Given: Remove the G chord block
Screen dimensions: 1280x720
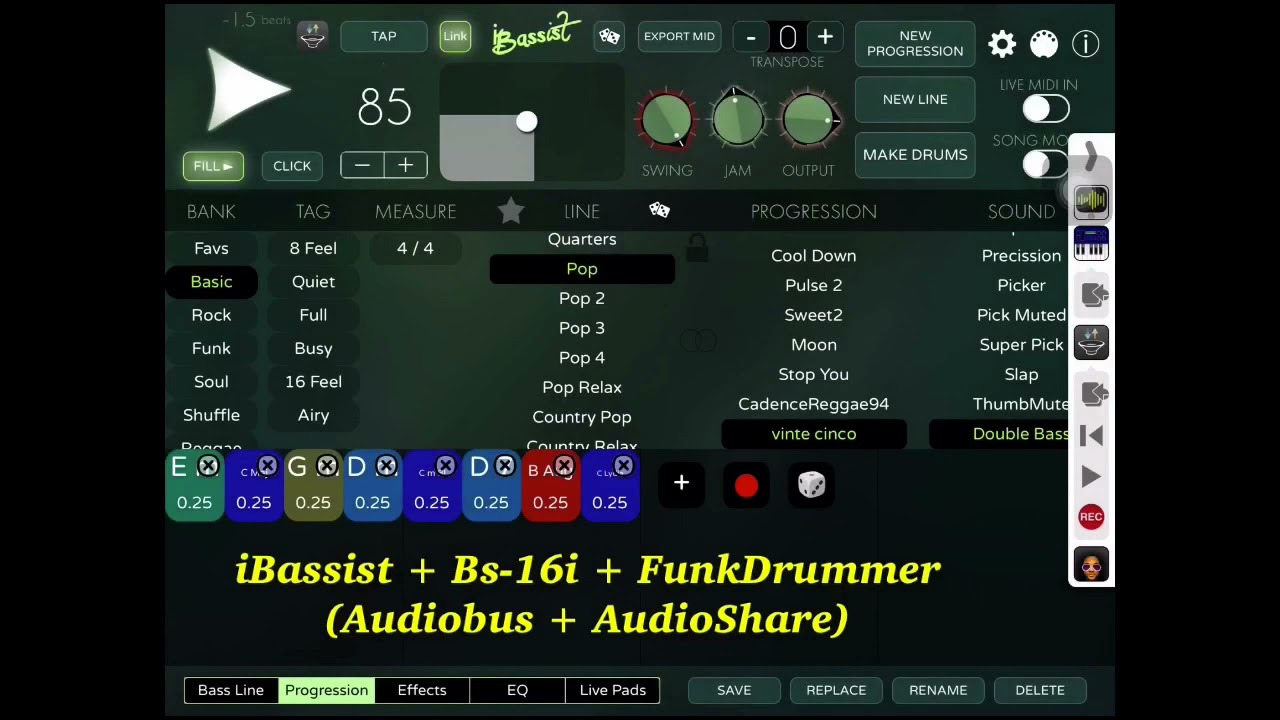Looking at the screenshot, I should [x=327, y=466].
